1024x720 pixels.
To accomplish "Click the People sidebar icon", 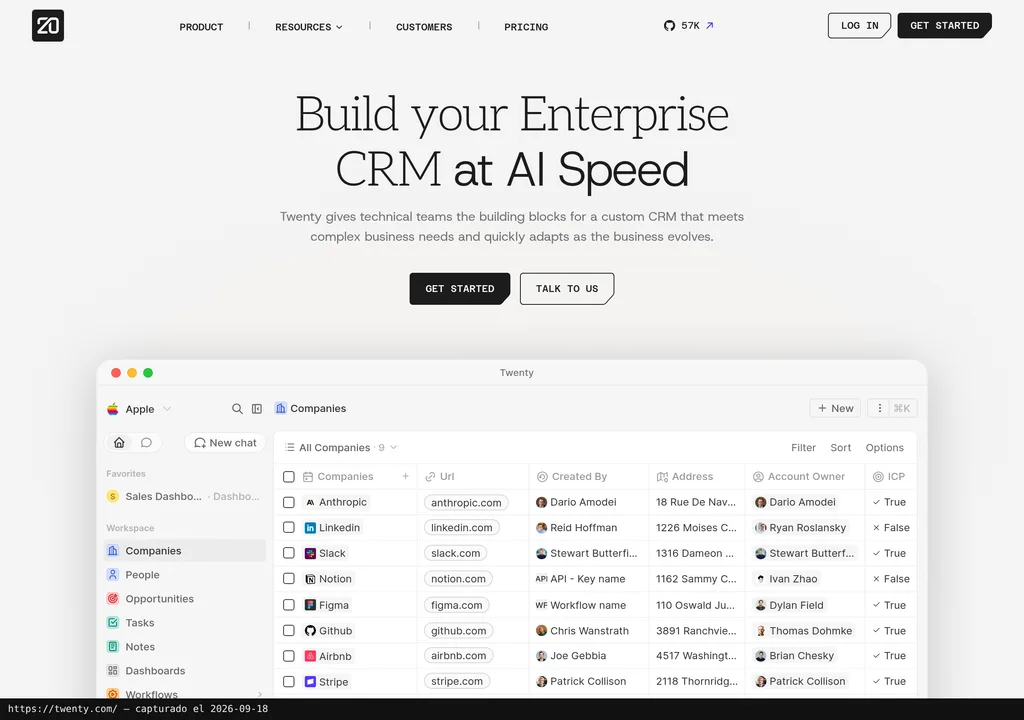I will click(x=113, y=574).
